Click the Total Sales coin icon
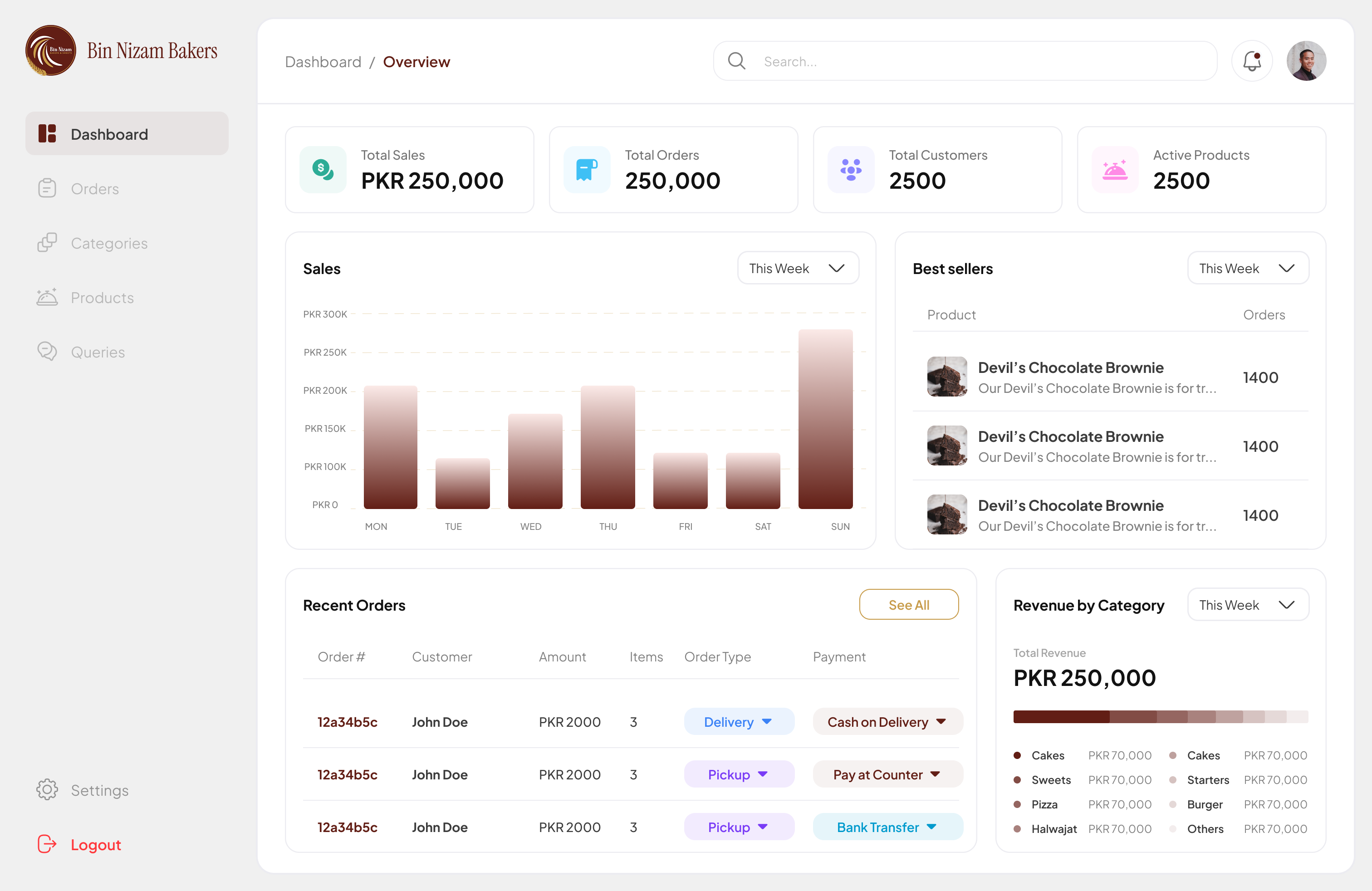Image resolution: width=1372 pixels, height=891 pixels. click(x=323, y=169)
